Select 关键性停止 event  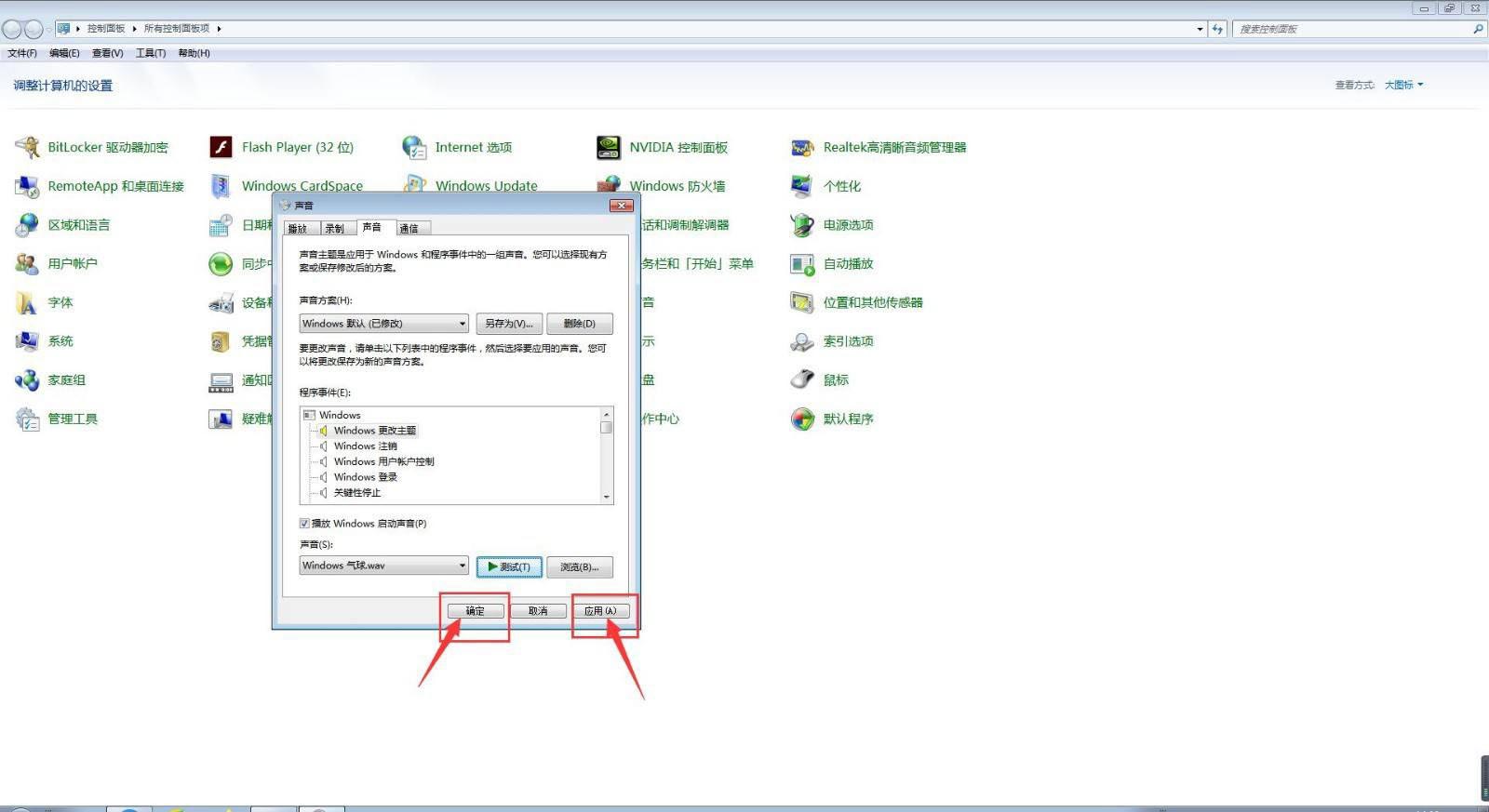357,493
